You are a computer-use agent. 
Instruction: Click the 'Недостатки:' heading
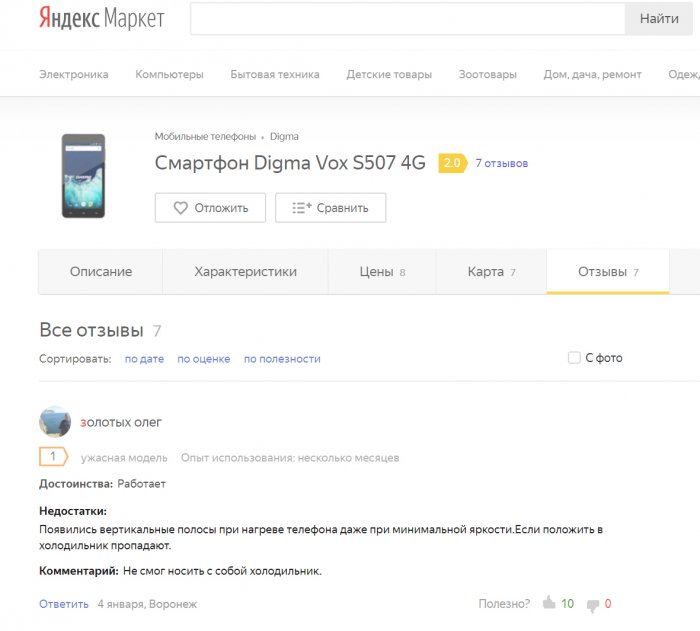73,511
